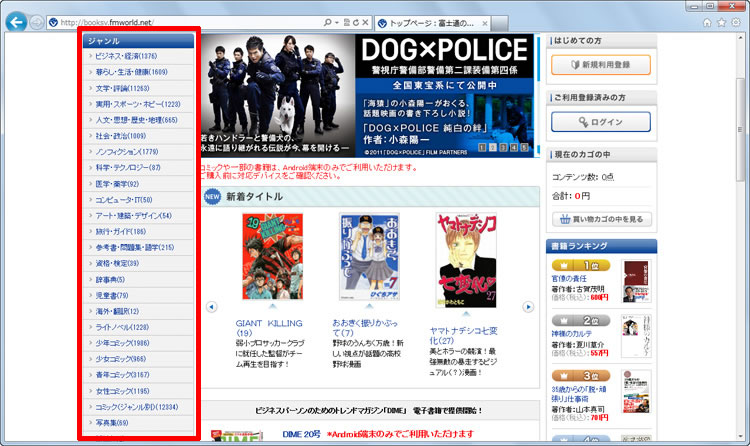
Task: Close the トップページ tab using its X
Action: pos(485,23)
